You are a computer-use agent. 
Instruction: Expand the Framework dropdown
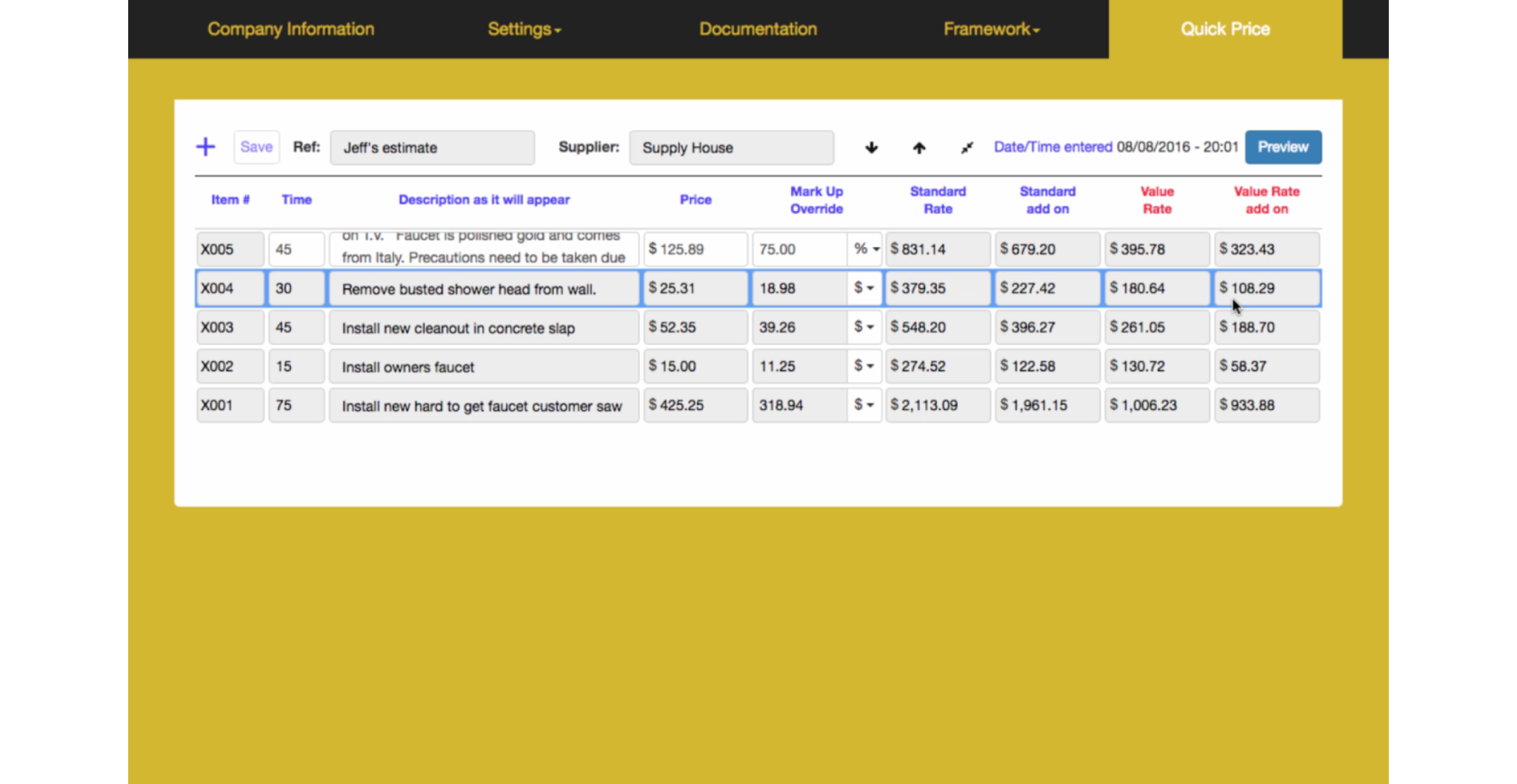991,29
